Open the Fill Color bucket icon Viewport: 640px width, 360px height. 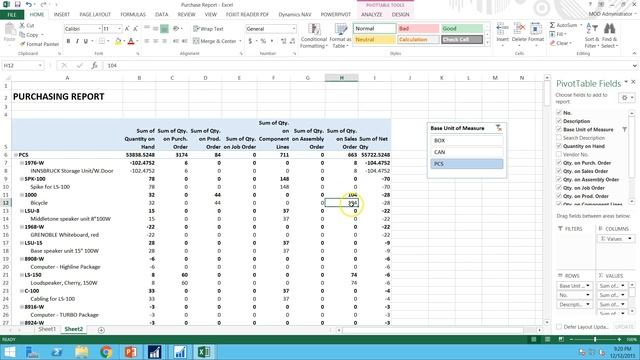point(118,41)
